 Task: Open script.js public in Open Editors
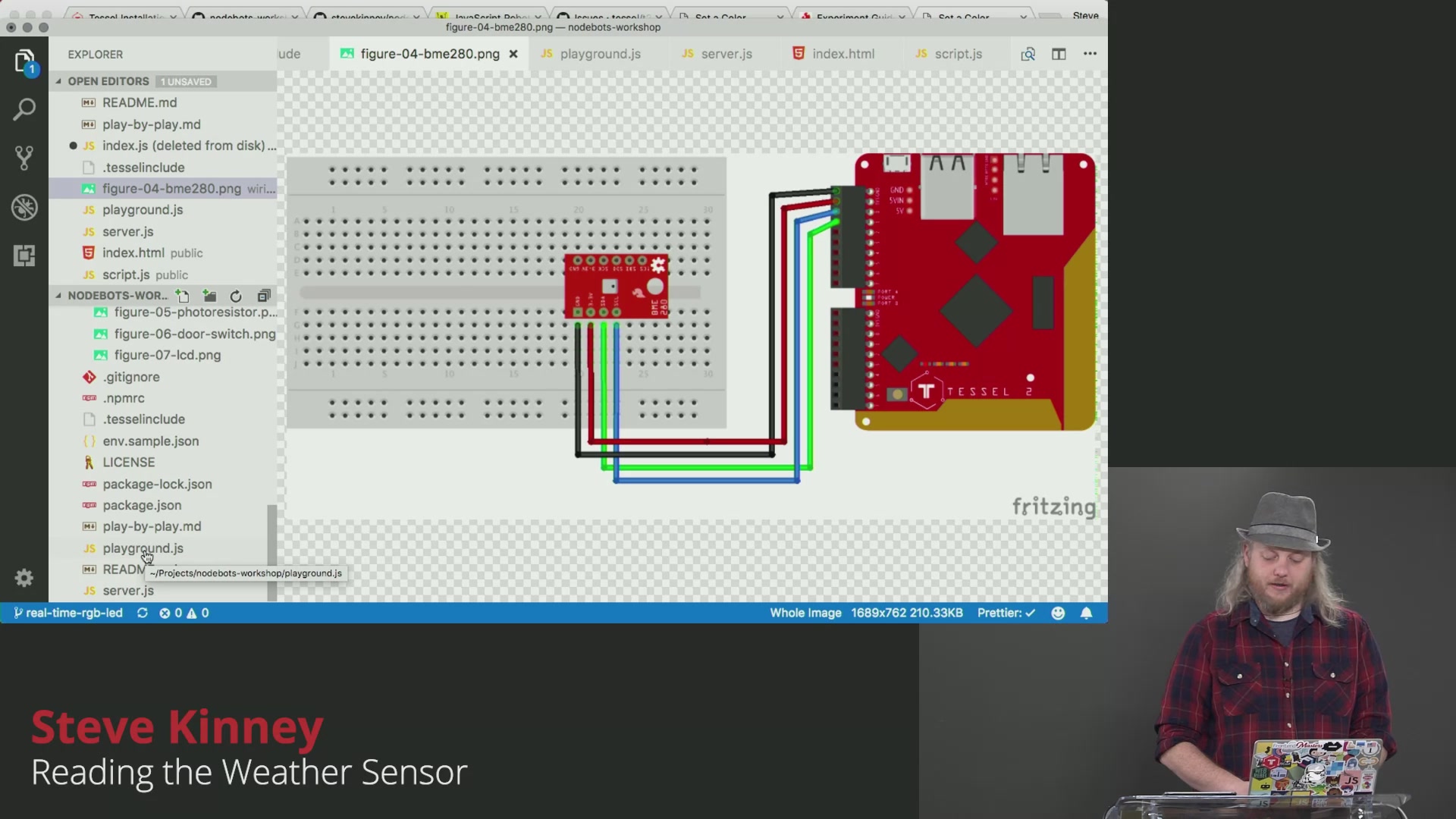click(163, 275)
